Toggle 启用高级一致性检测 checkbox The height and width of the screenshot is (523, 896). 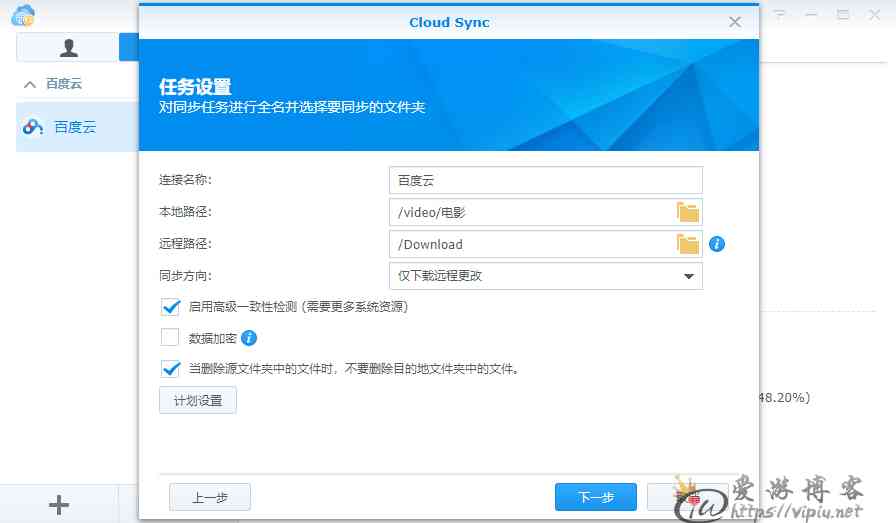coord(170,307)
